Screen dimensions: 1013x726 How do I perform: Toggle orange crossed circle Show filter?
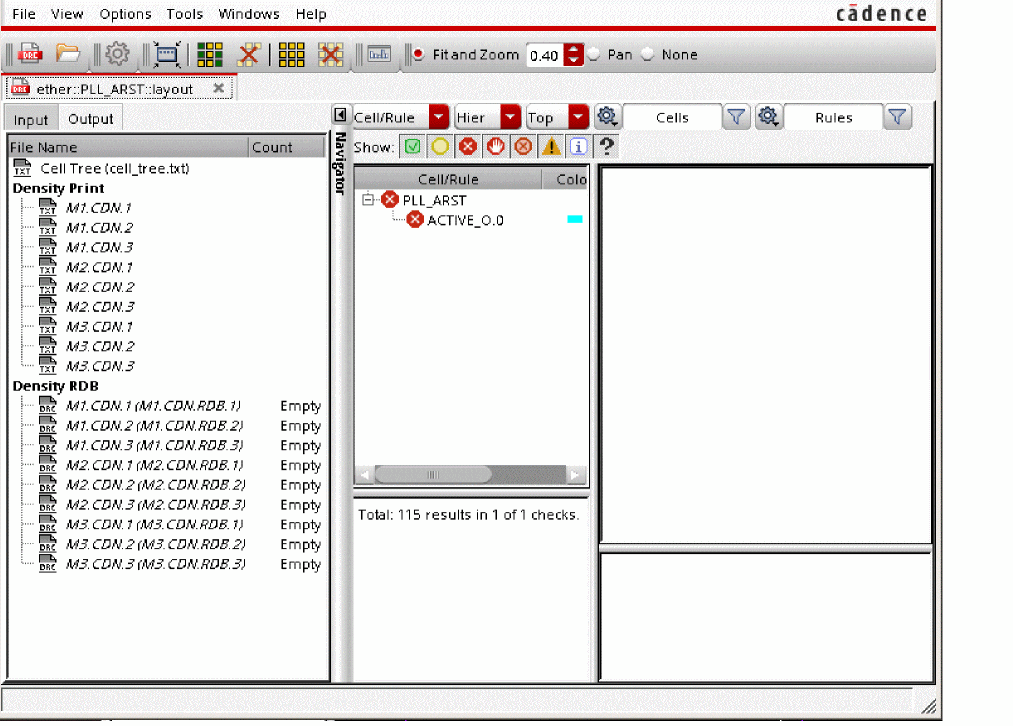point(523,147)
